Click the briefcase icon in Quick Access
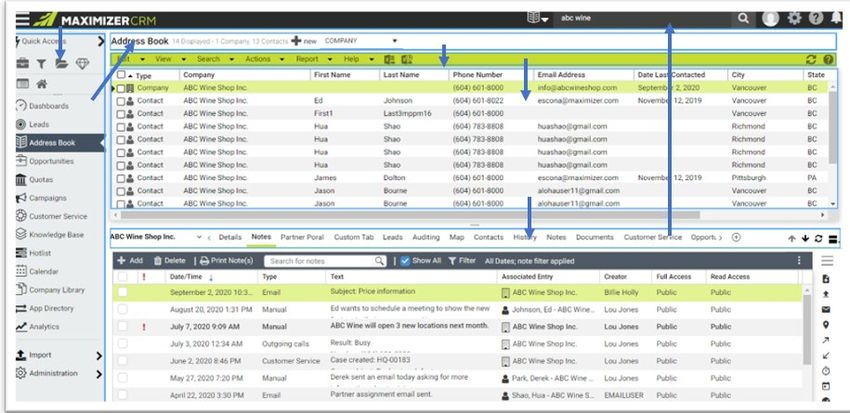 [x=22, y=63]
